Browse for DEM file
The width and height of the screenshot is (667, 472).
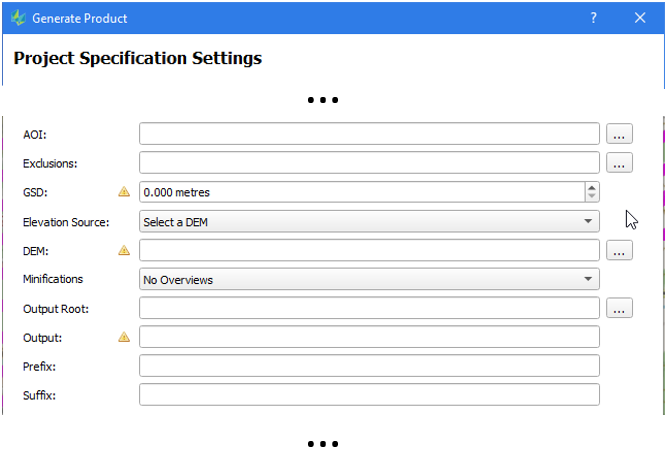click(x=619, y=251)
